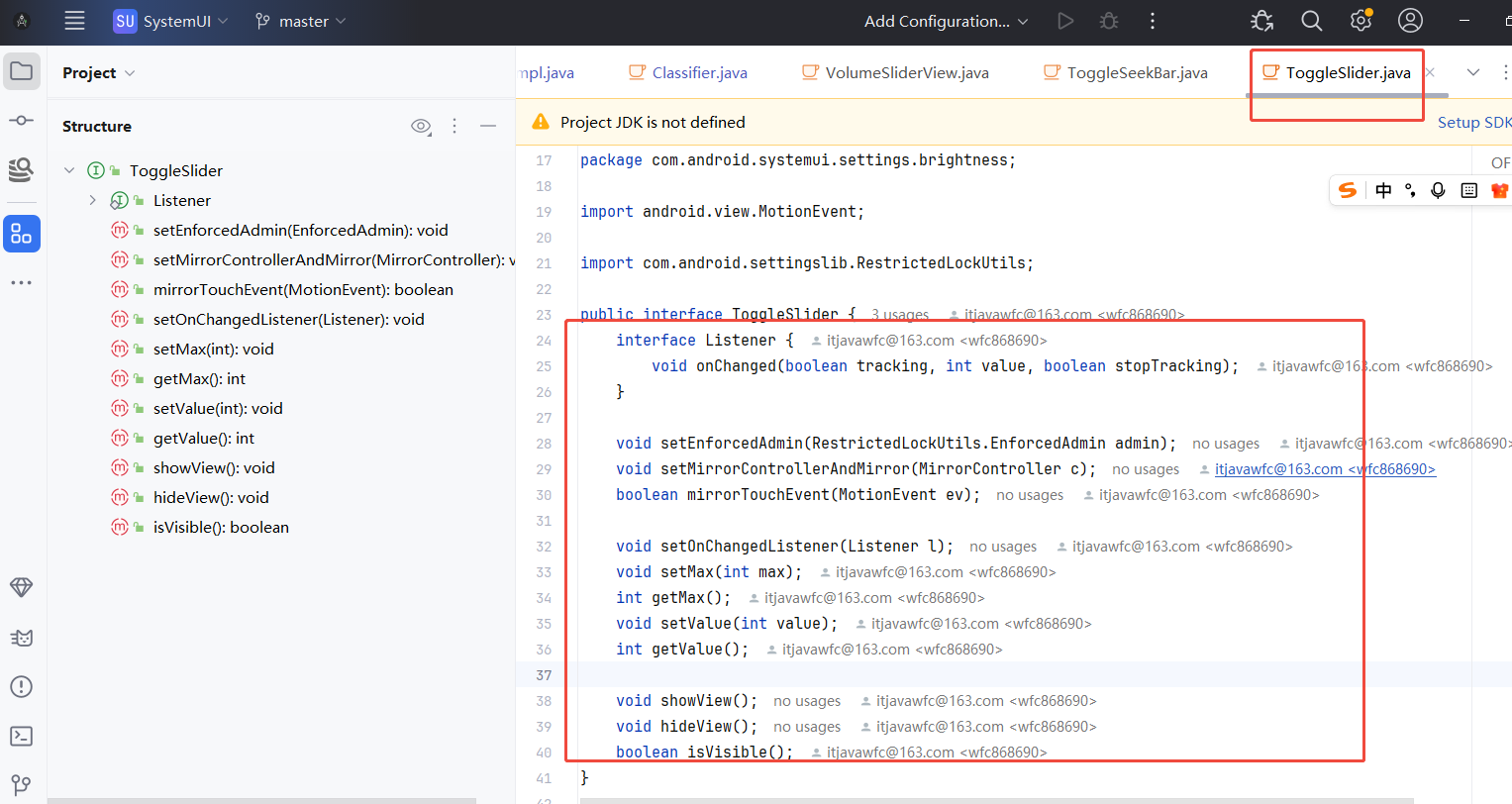Click the JDK warning triangle icon
This screenshot has width=1512, height=804.
point(541,122)
